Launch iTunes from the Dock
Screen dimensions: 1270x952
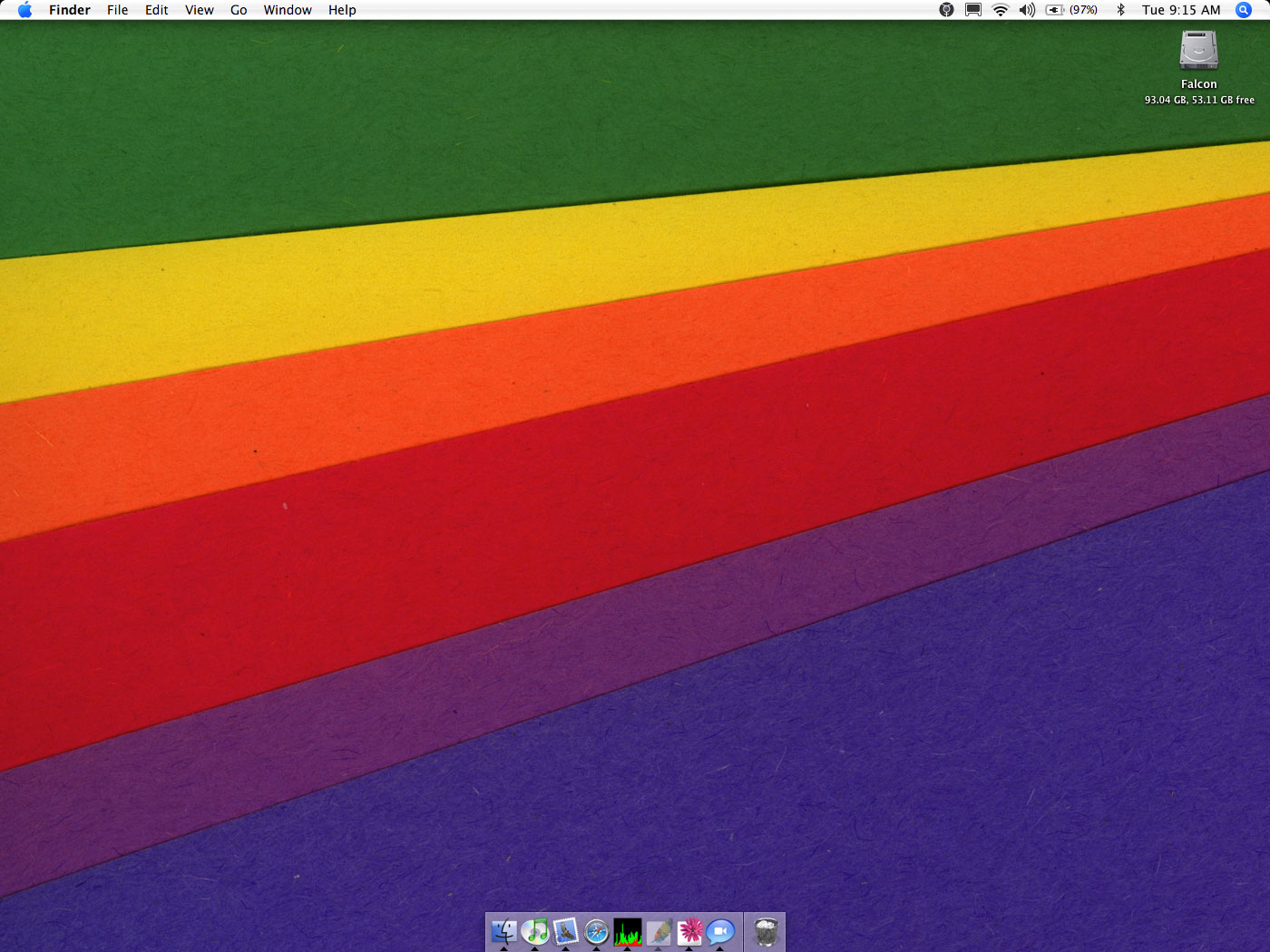pyautogui.click(x=535, y=931)
